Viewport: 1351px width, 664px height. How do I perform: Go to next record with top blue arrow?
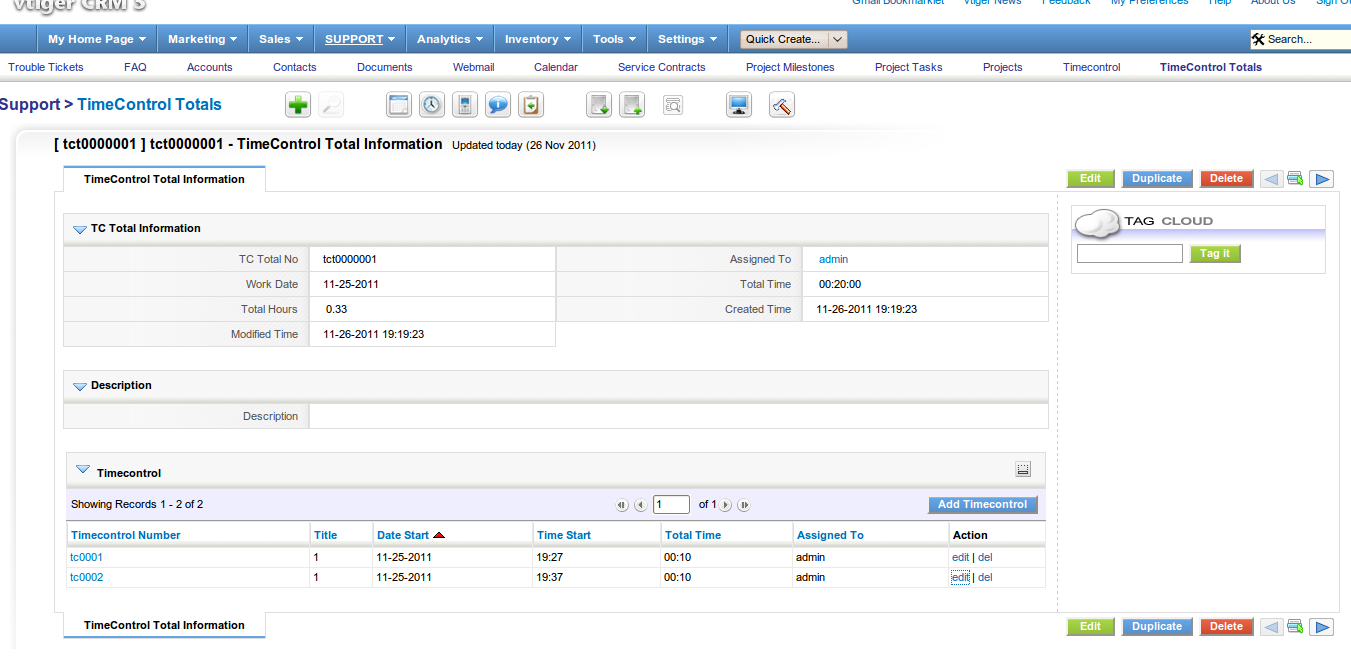[x=1322, y=179]
